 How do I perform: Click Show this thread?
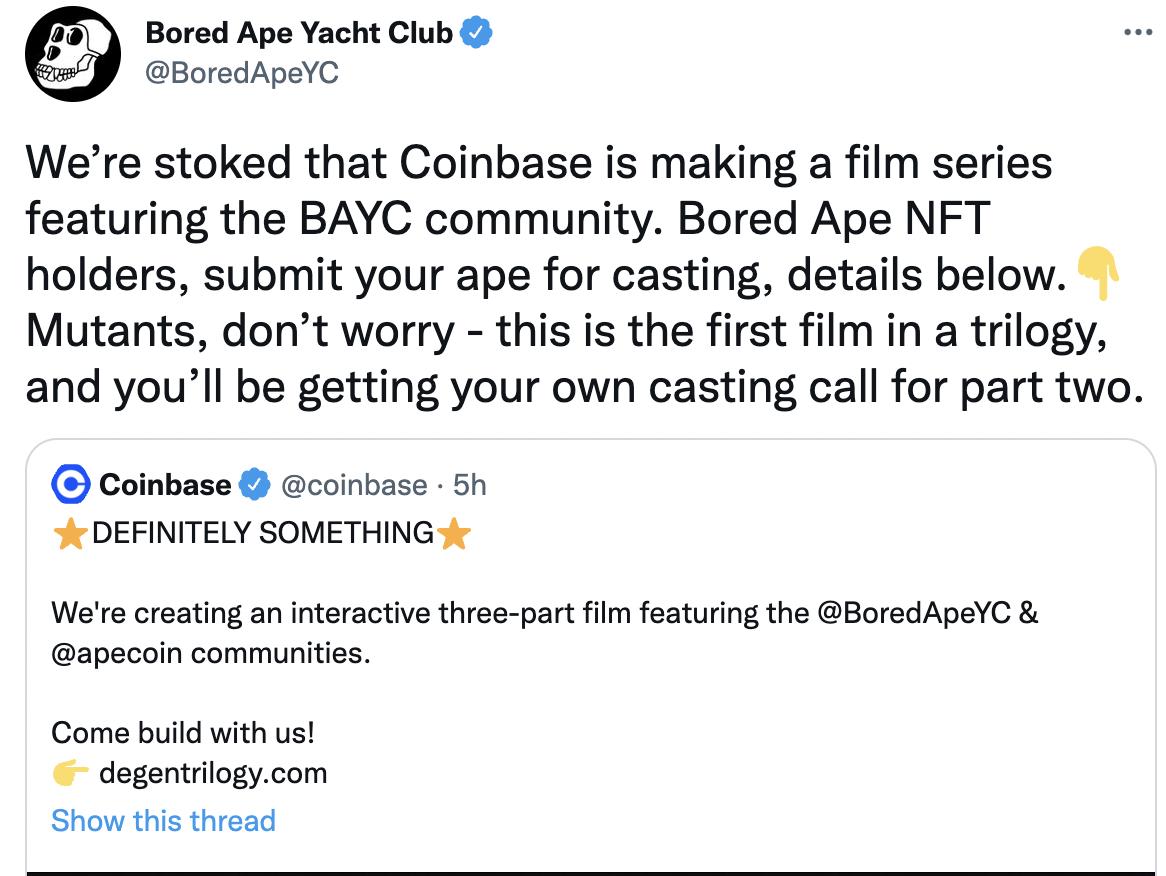click(164, 821)
